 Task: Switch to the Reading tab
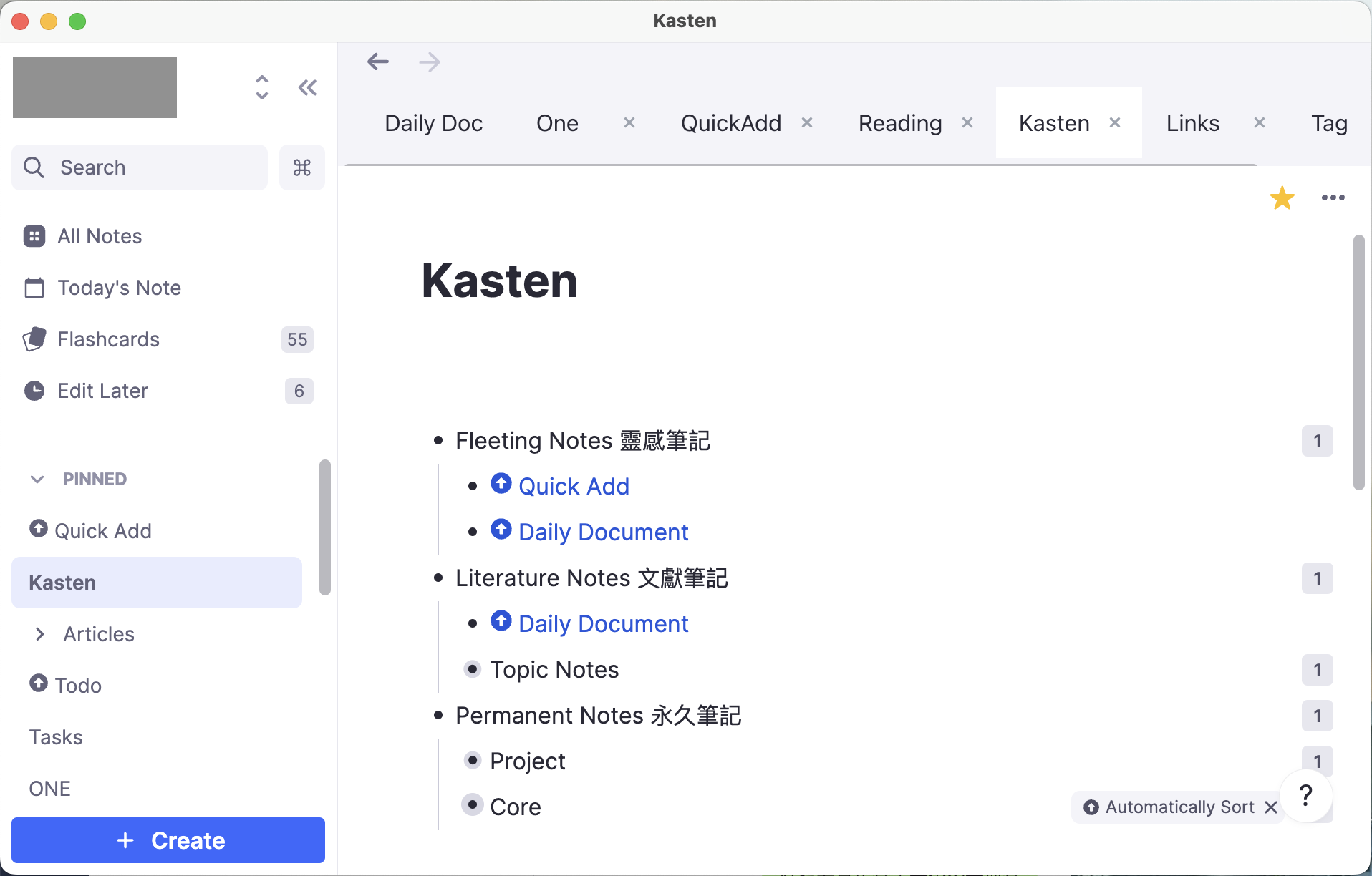pyautogui.click(x=899, y=122)
